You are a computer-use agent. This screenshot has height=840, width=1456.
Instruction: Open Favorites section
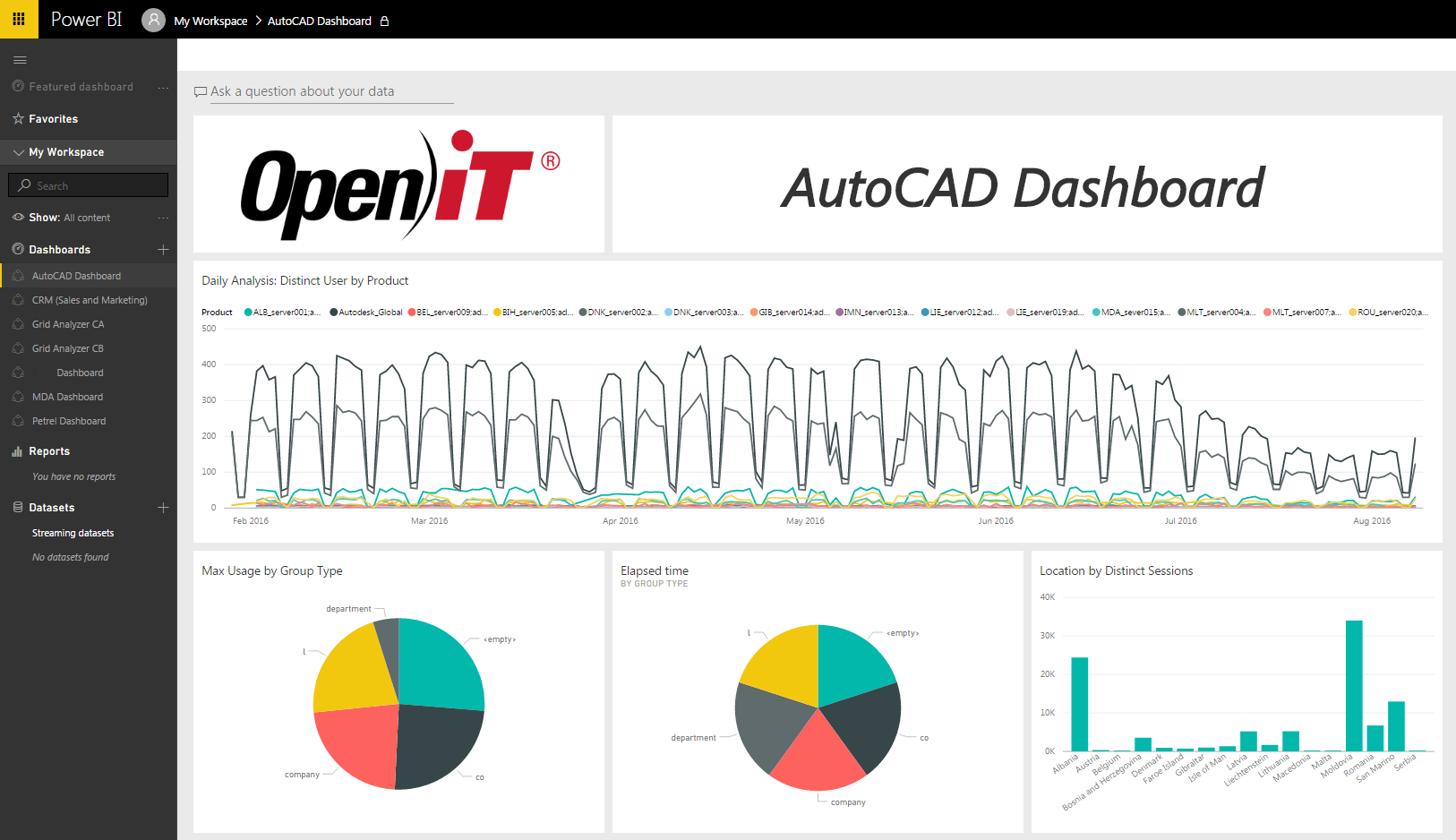coord(53,118)
